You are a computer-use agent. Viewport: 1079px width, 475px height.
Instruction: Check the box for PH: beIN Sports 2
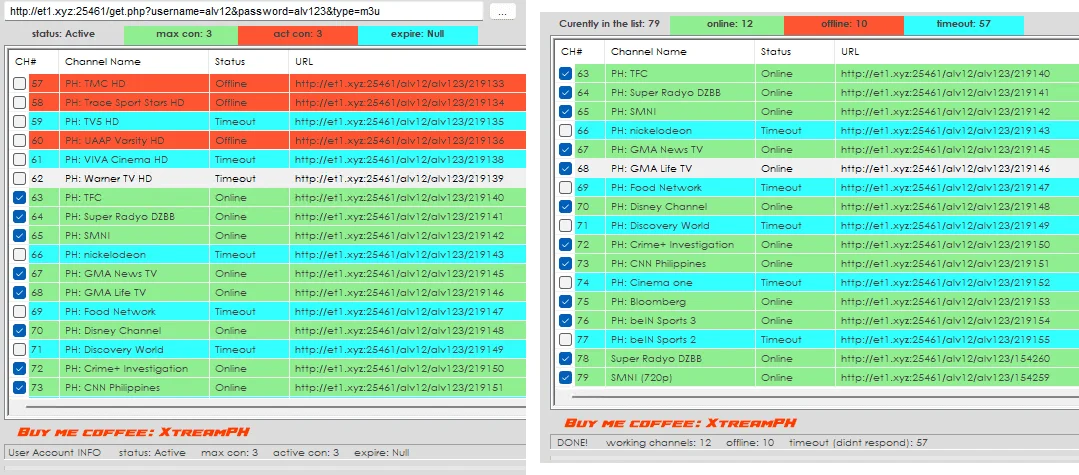point(566,339)
